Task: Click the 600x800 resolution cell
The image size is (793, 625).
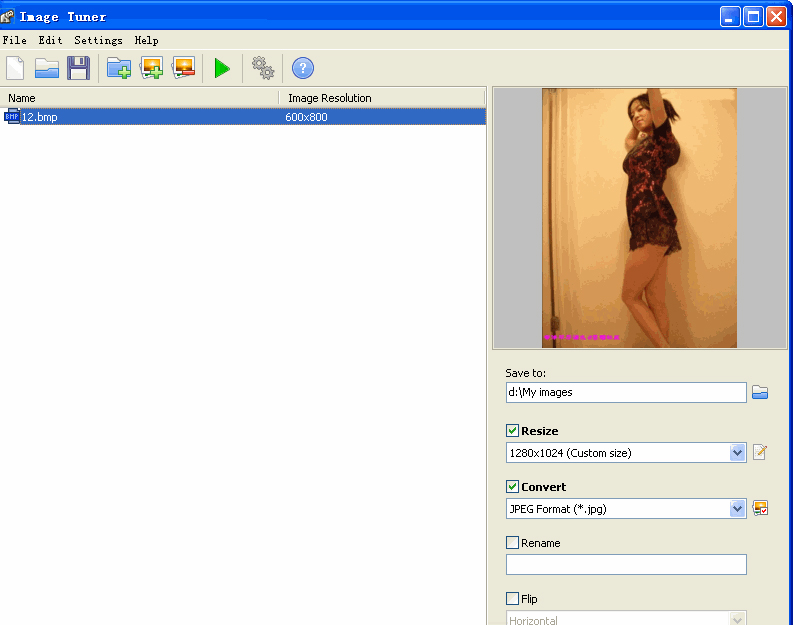Action: click(306, 117)
